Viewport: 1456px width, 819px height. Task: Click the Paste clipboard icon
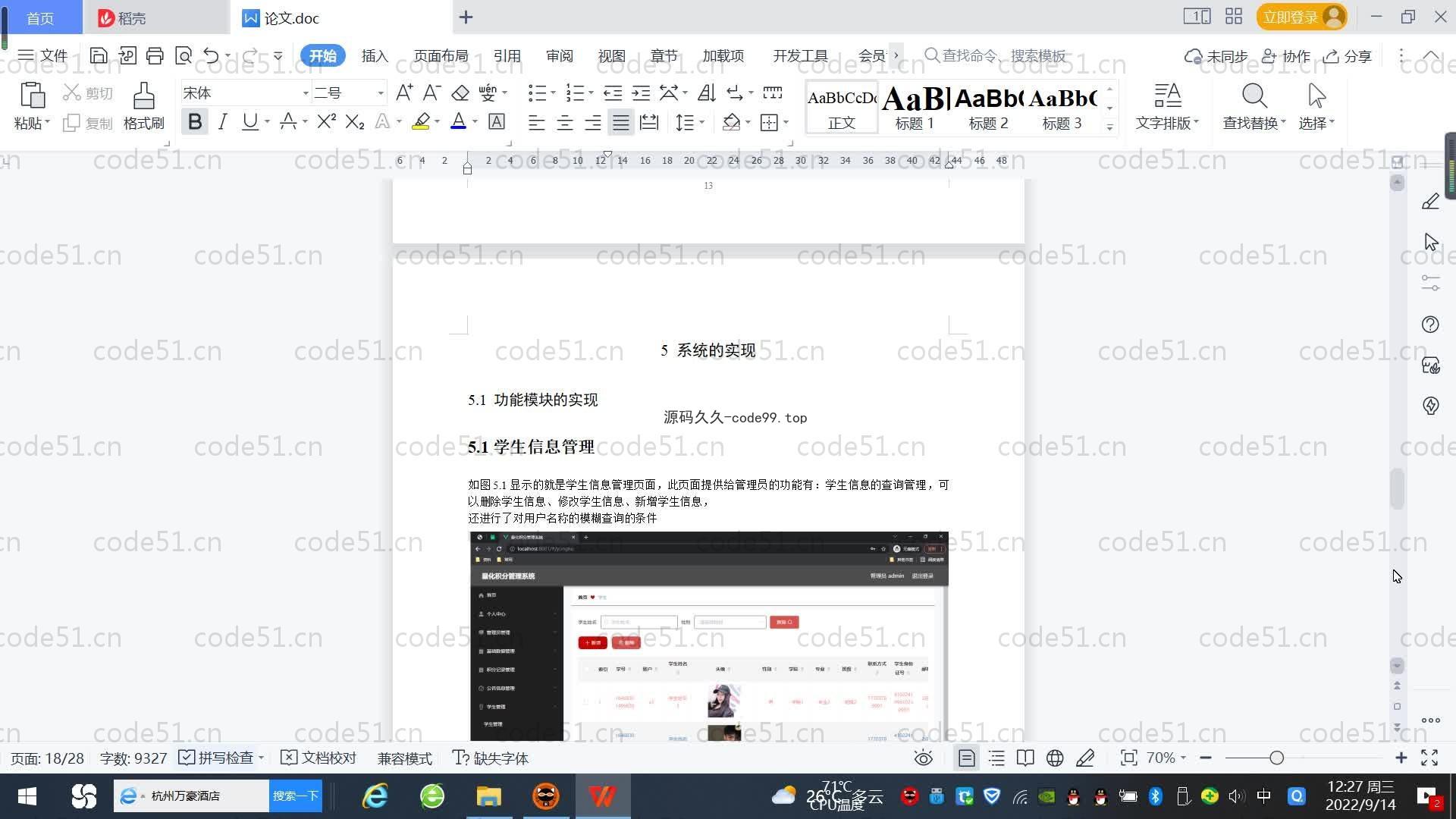(x=32, y=96)
